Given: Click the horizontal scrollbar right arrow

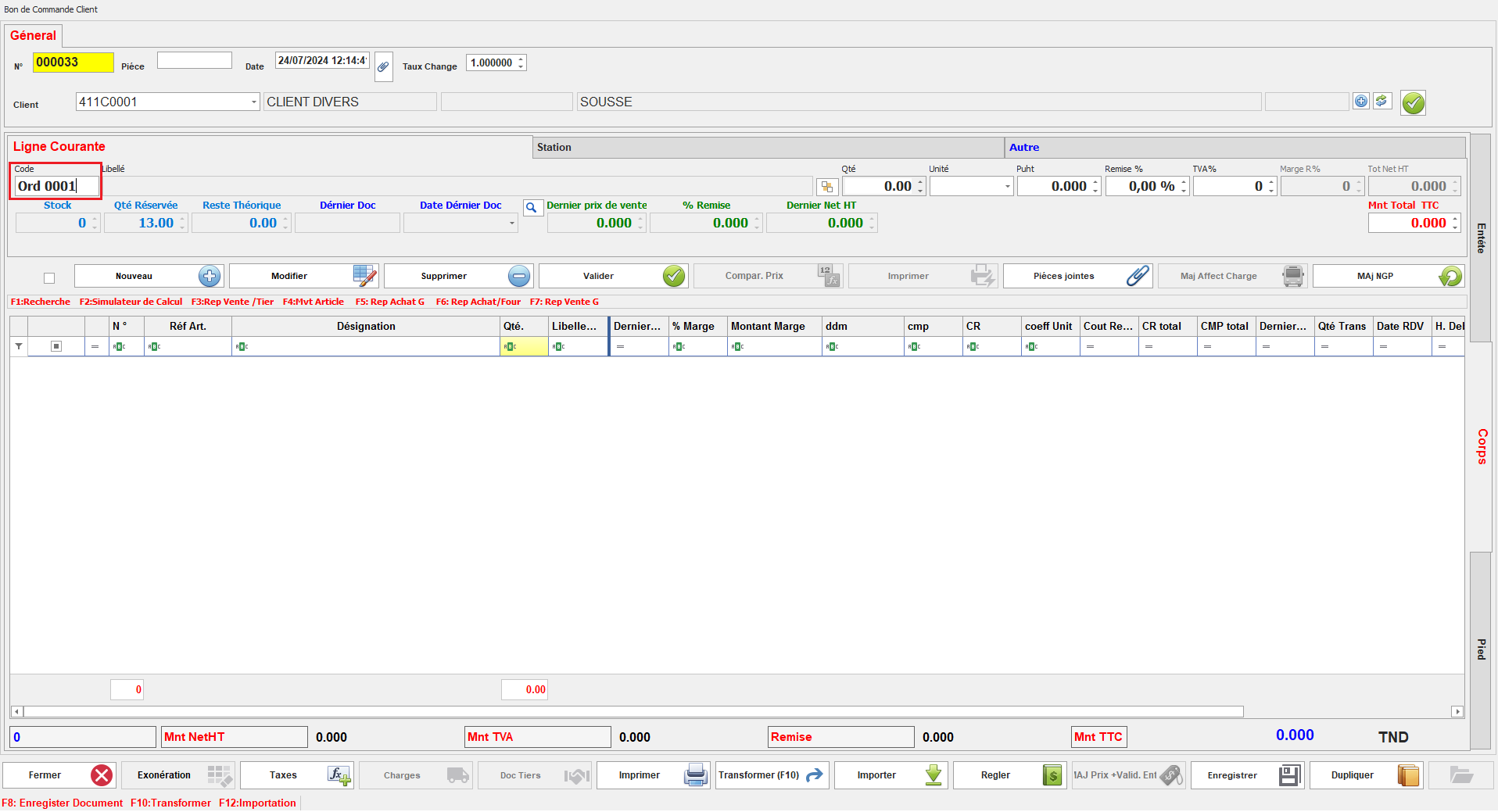Looking at the screenshot, I should coord(1457,712).
